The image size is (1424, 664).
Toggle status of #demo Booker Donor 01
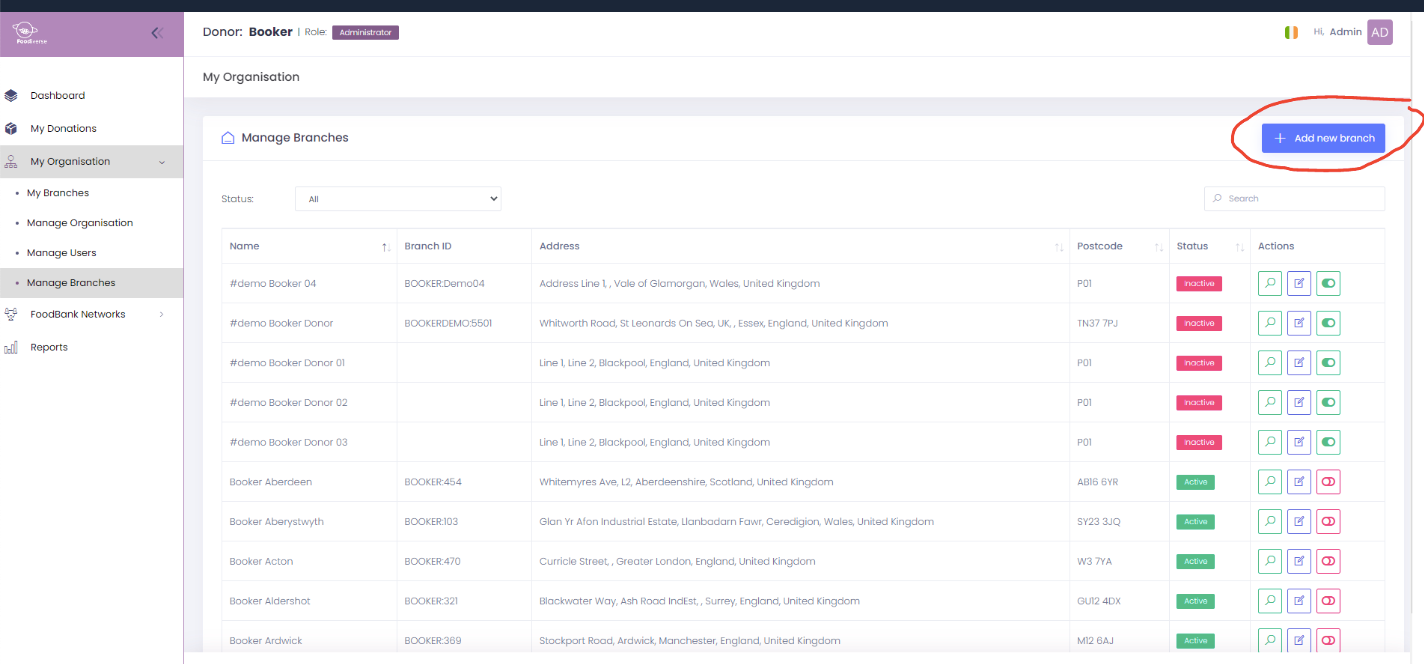click(1328, 363)
